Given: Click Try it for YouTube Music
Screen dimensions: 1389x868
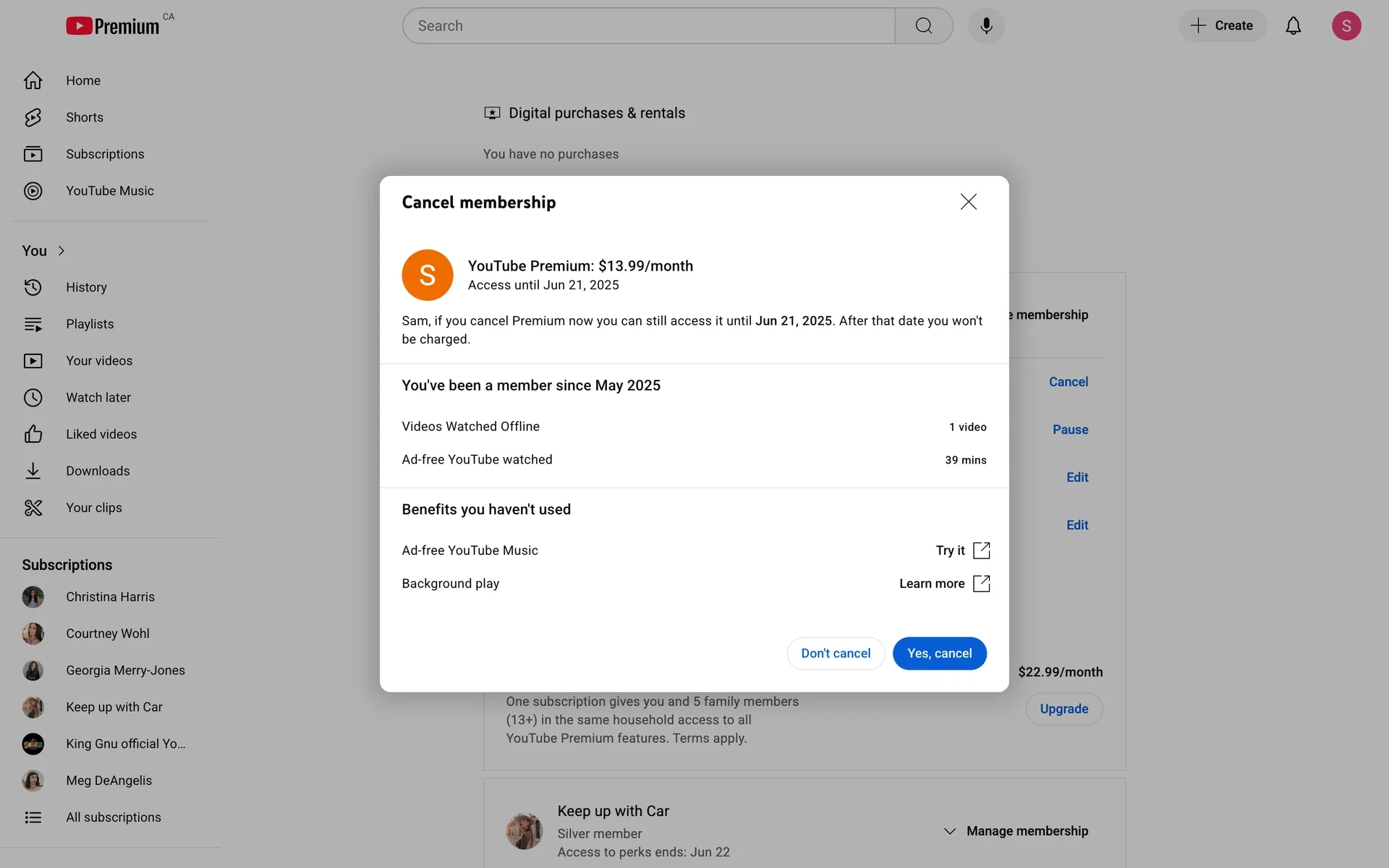Looking at the screenshot, I should point(950,550).
